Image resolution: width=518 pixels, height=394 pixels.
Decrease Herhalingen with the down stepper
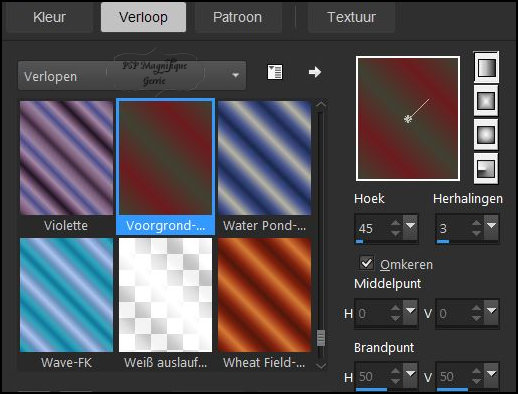tap(477, 233)
